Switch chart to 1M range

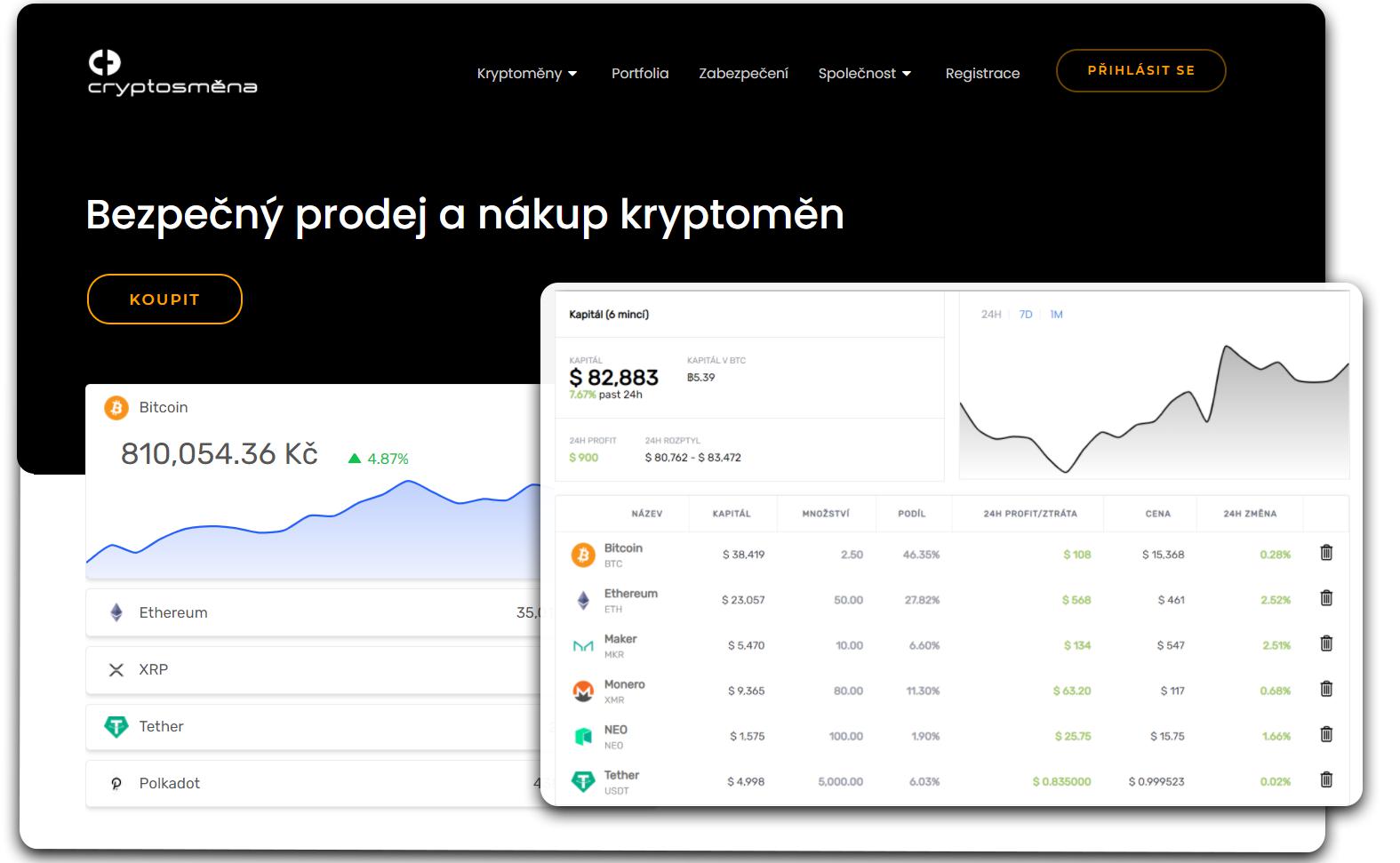click(1056, 314)
